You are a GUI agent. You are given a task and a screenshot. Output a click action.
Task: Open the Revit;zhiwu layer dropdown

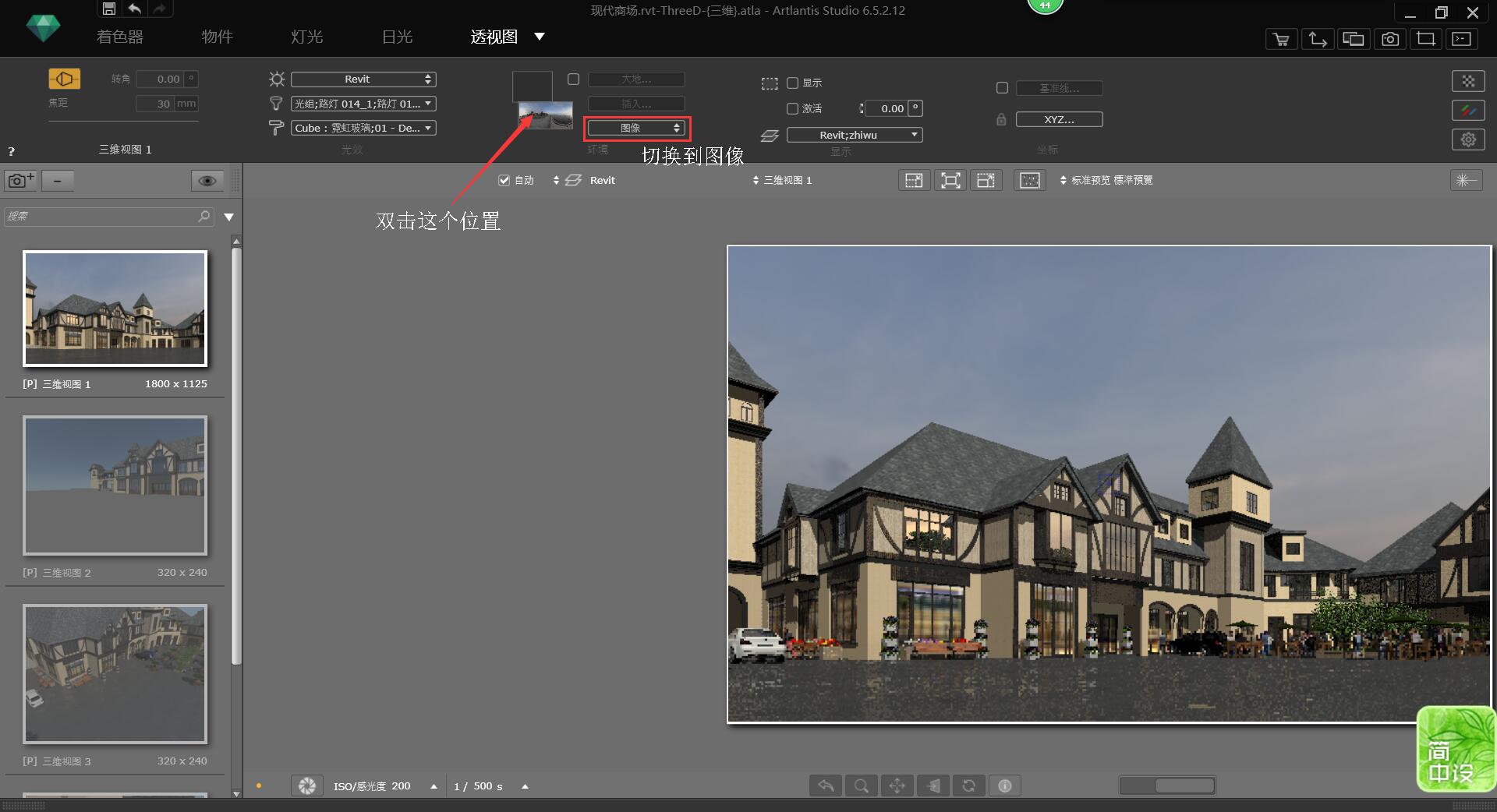coord(855,135)
